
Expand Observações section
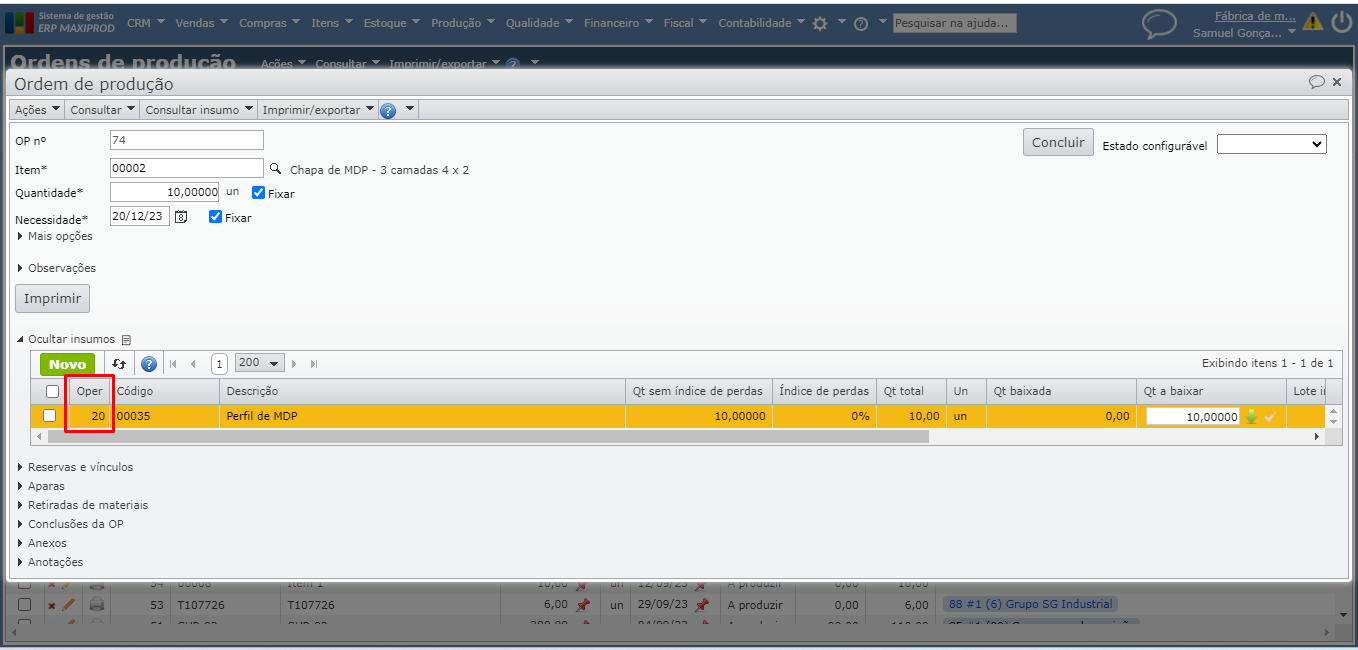57,268
